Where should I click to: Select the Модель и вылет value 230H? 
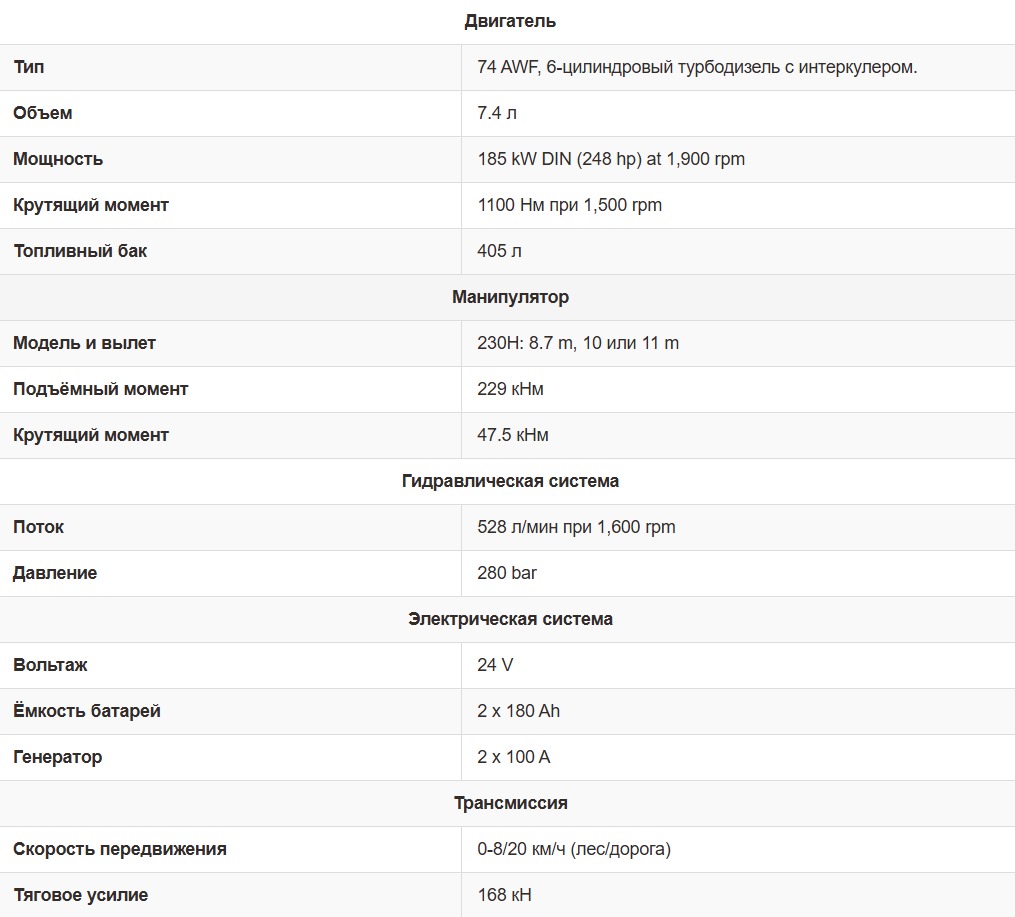578,343
